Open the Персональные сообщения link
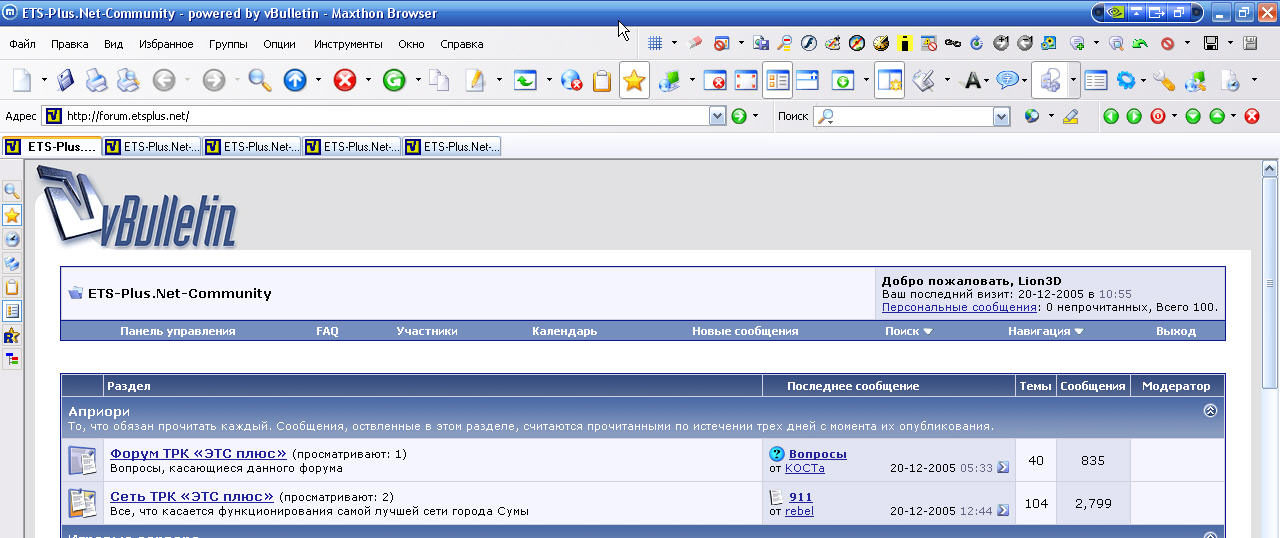The image size is (1280, 538). click(x=959, y=308)
